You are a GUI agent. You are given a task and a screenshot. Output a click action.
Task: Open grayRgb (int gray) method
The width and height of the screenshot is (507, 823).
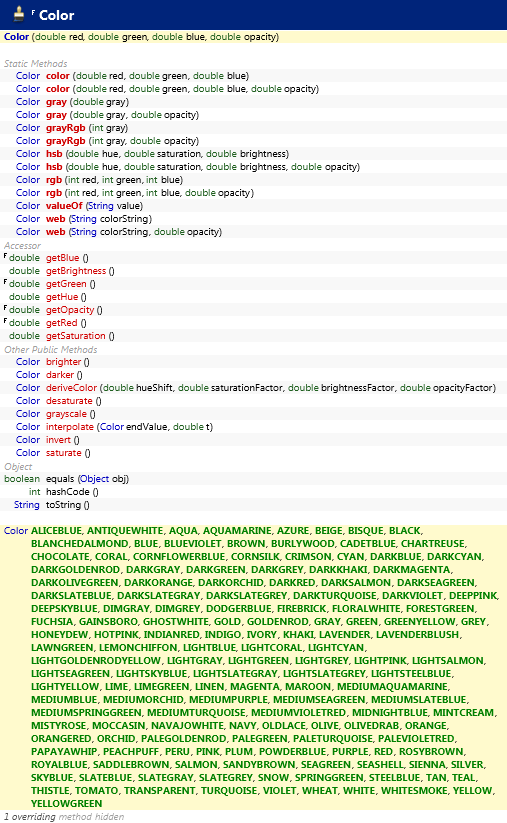[x=66, y=128]
